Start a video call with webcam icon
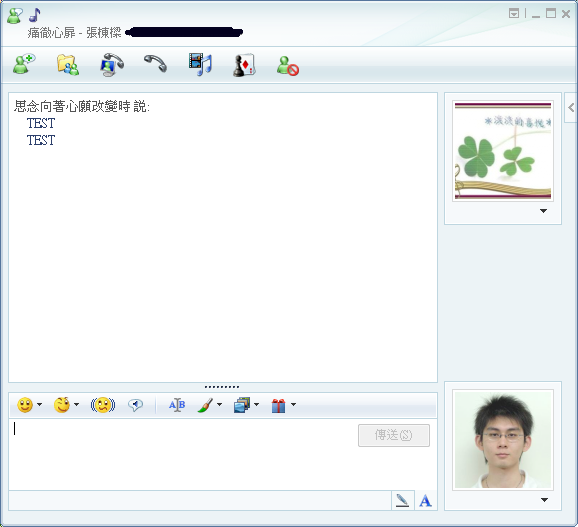The width and height of the screenshot is (578, 527). coord(112,65)
